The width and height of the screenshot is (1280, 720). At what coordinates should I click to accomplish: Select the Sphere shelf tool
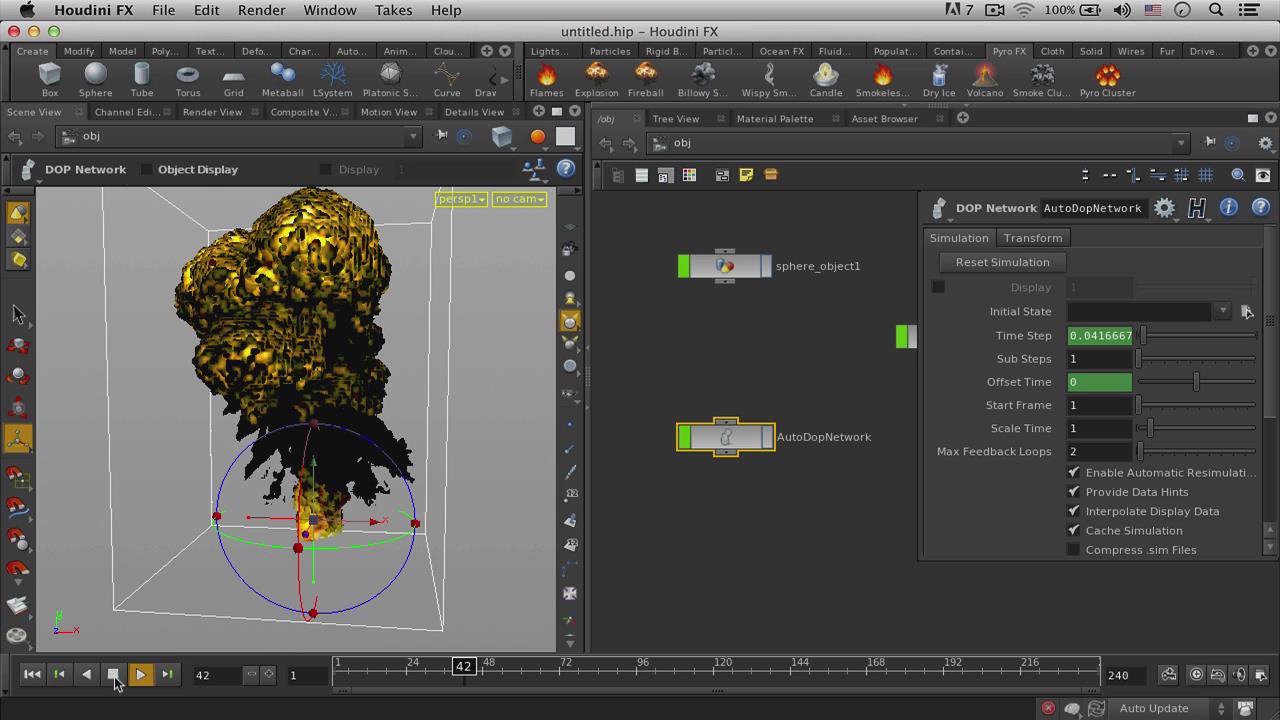95,79
